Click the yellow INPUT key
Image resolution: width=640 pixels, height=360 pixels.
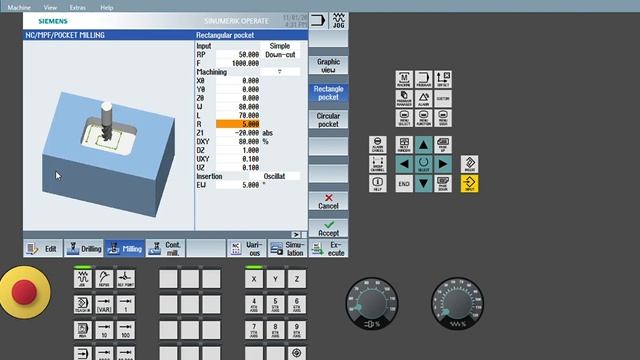click(x=469, y=183)
